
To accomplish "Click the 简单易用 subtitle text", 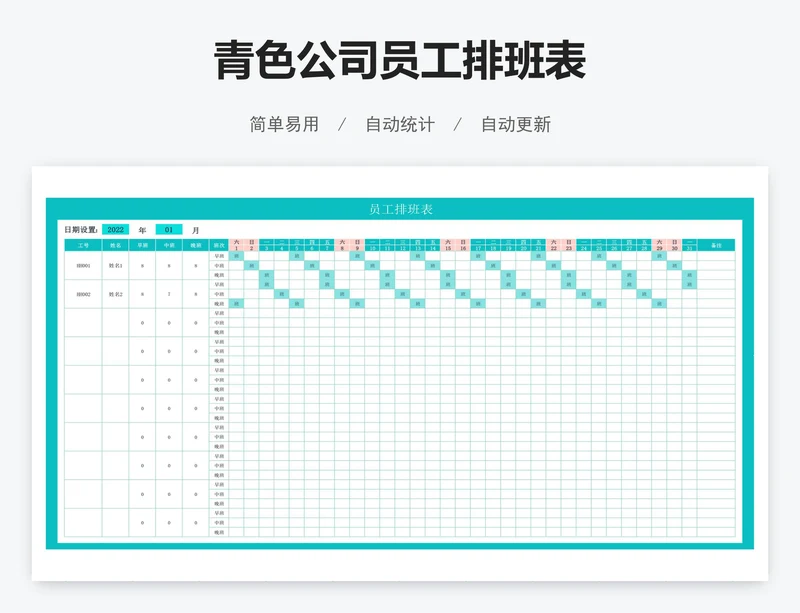I will [284, 124].
